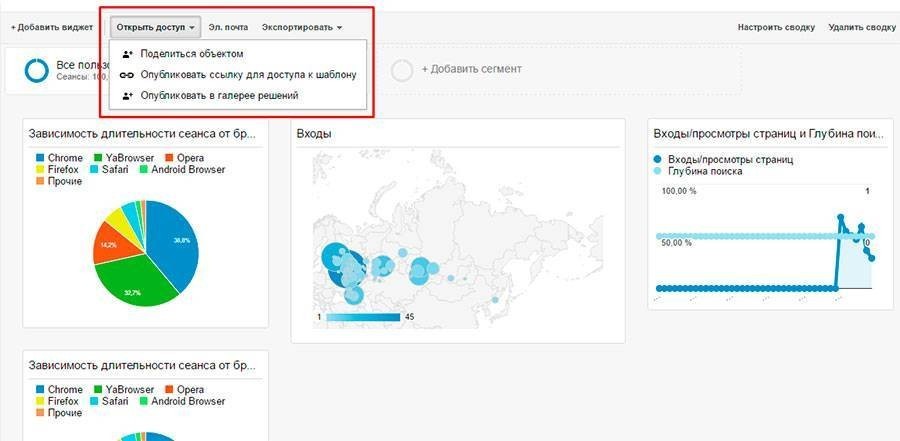The height and width of the screenshot is (441, 900).
Task: Click Chrome swatch in lower pie widget legend
Action: [x=40, y=390]
